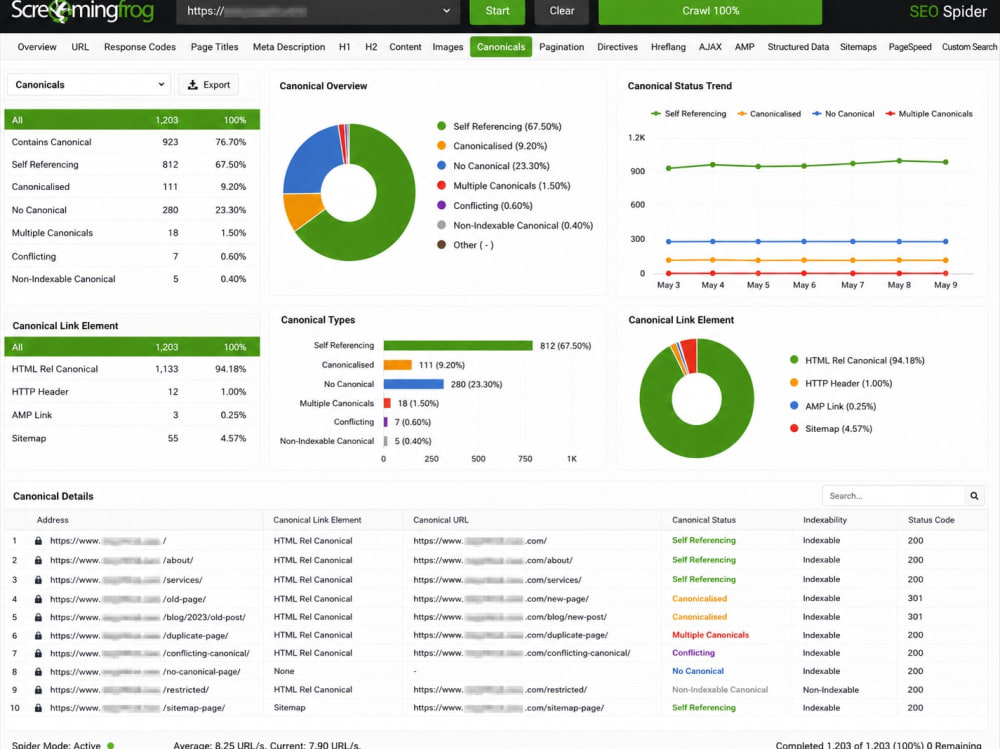
Task: Sort by the Status Code column header
Action: 931,520
